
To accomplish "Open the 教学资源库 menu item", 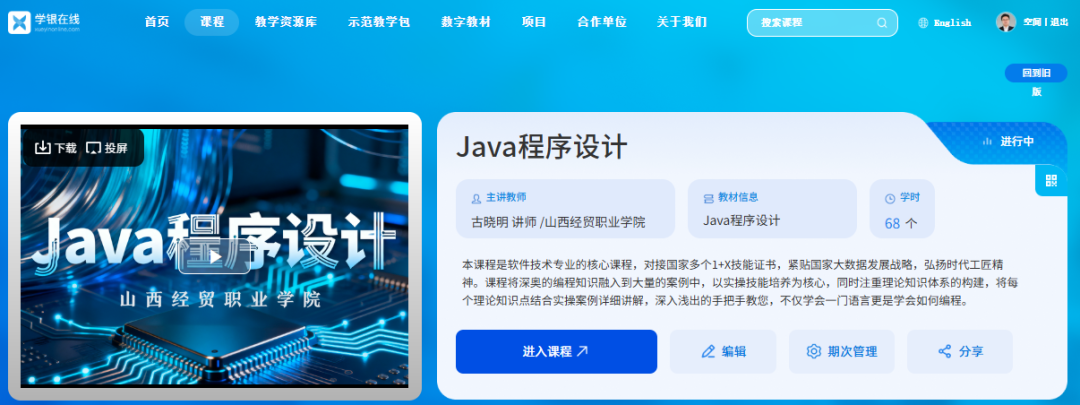I will click(286, 22).
